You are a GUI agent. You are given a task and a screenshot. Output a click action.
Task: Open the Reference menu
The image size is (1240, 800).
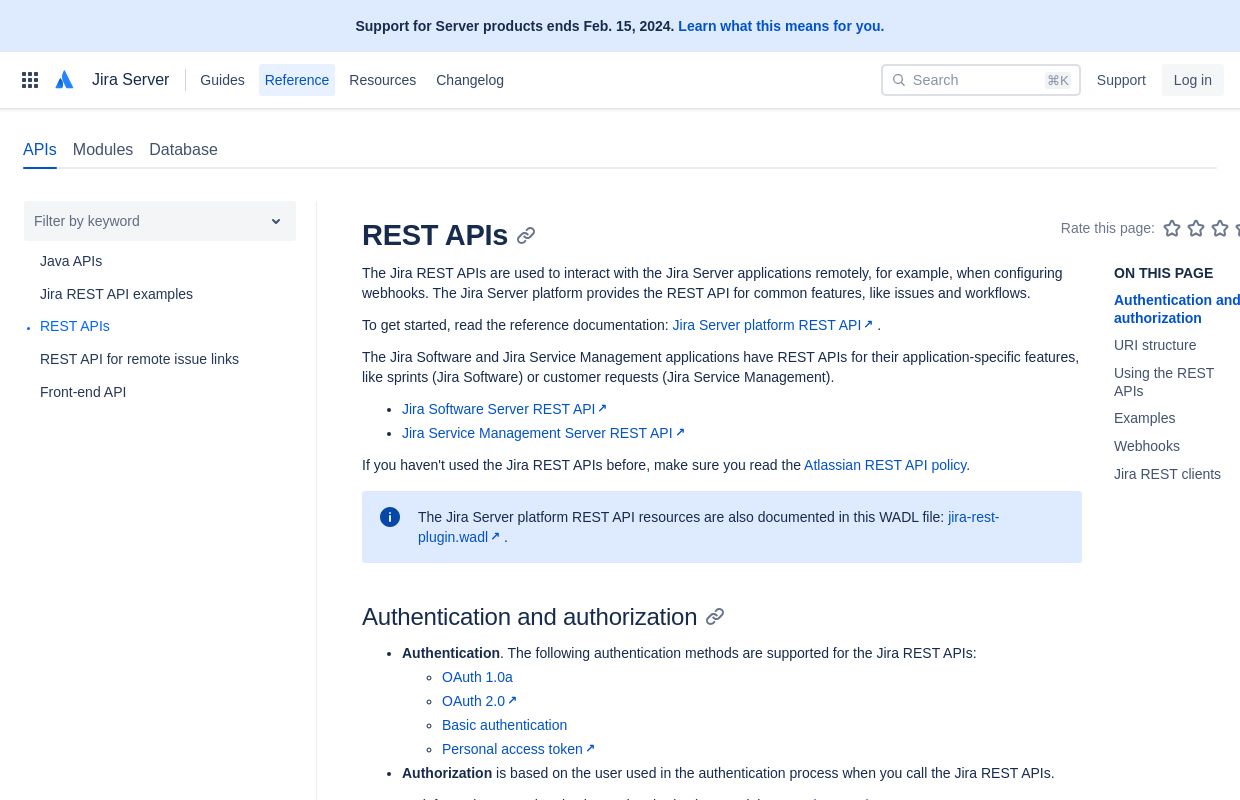[297, 80]
